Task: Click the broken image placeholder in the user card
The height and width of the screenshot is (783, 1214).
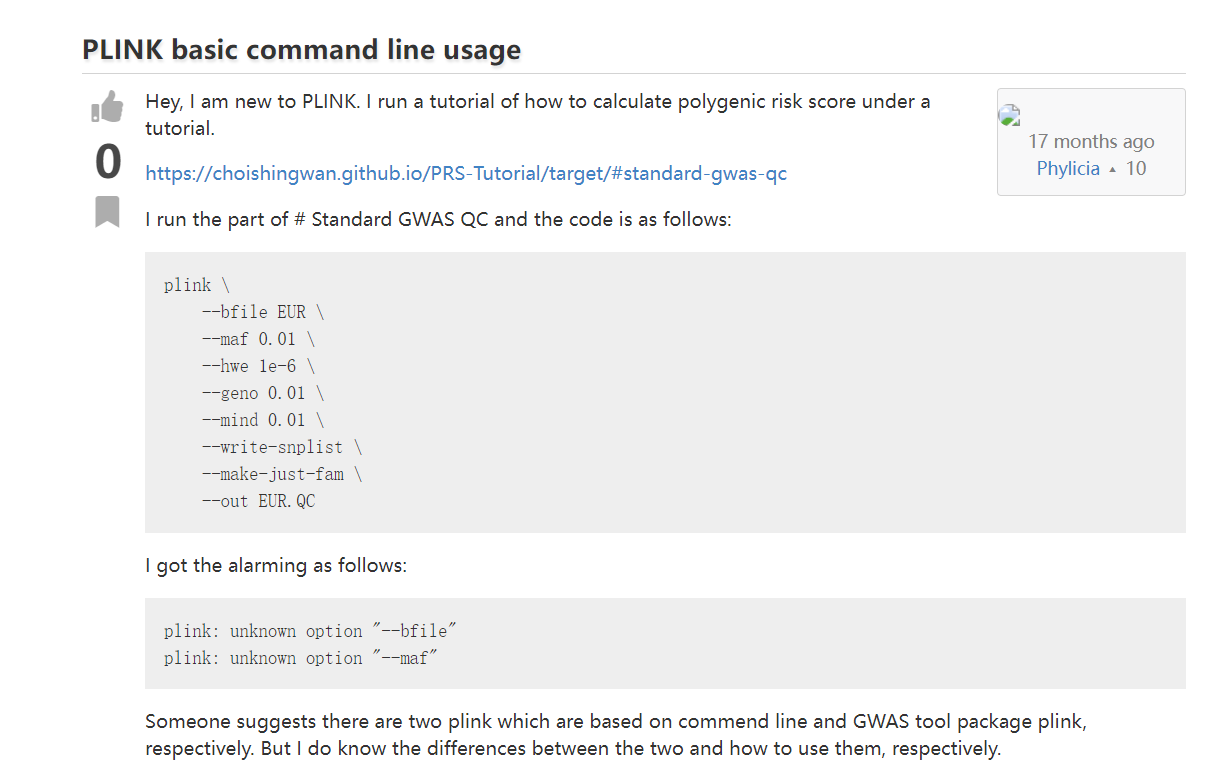Action: 1009,114
